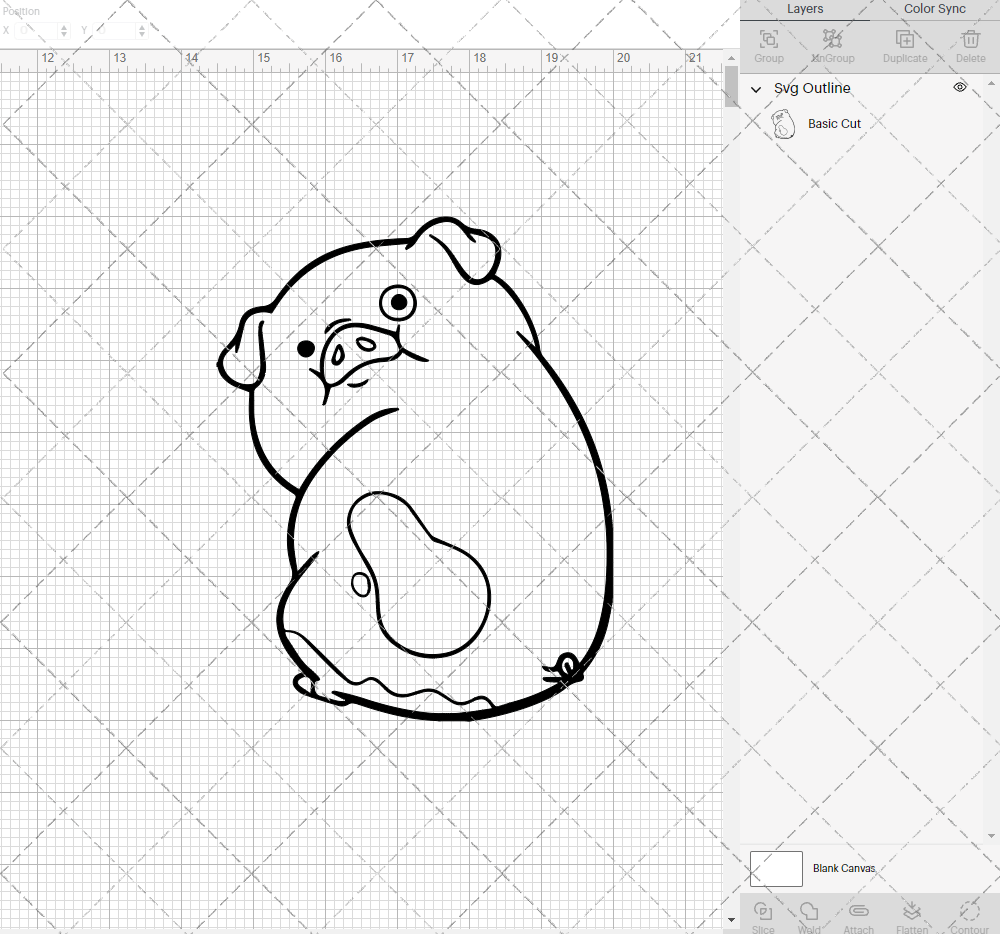Click the Slice tool icon
The image size is (1000, 934).
763,911
